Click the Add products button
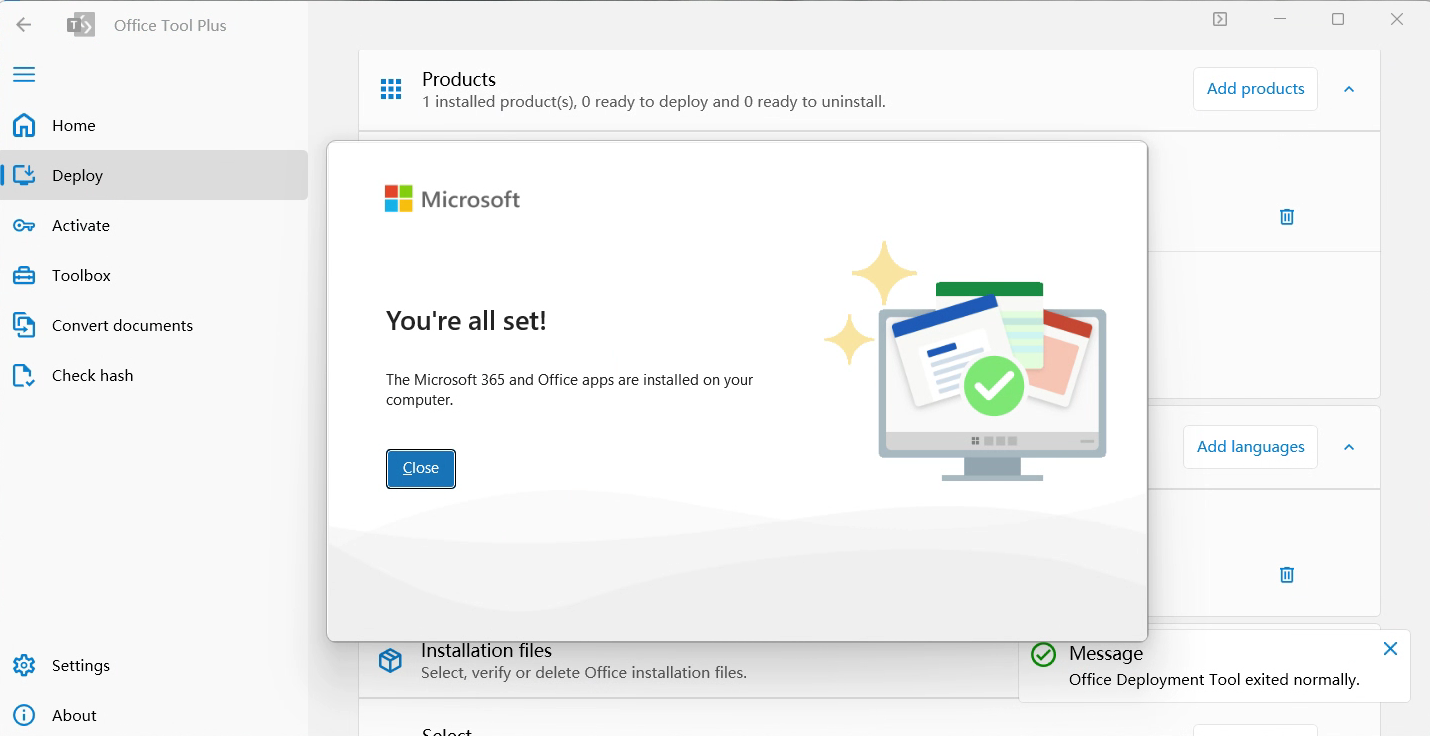 point(1255,89)
